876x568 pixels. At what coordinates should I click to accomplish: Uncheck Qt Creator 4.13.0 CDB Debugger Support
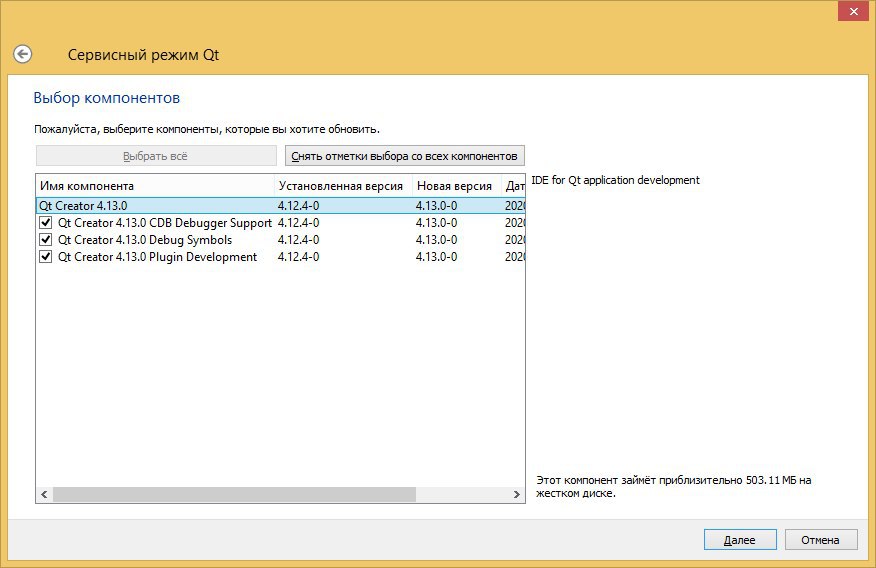point(46,223)
